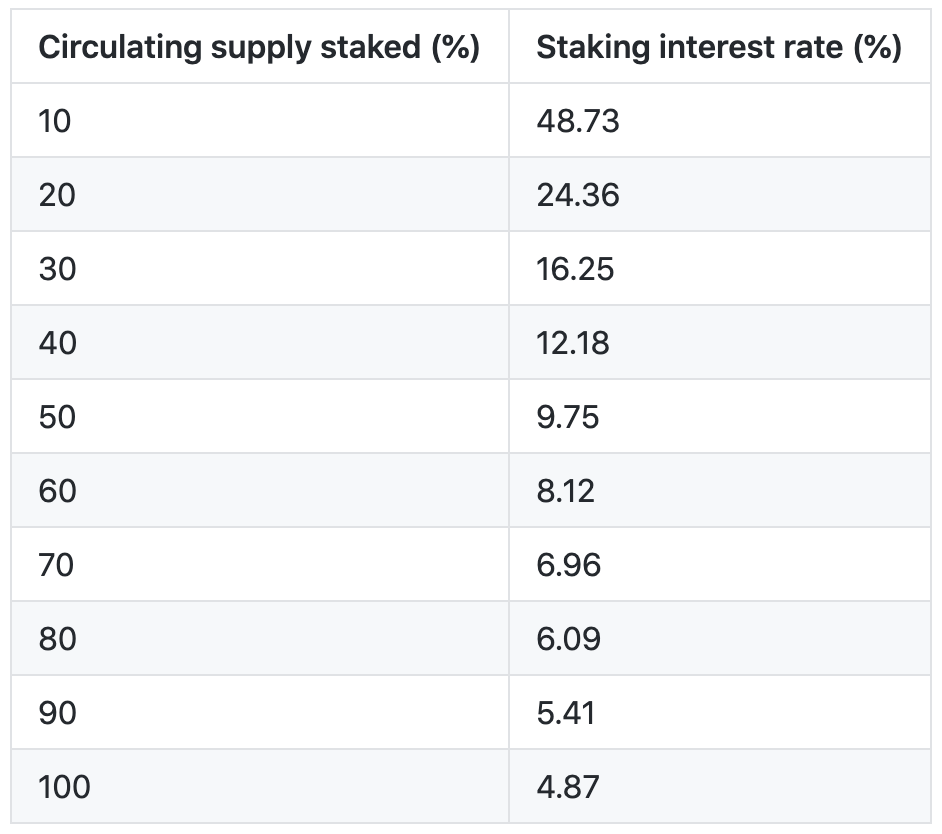This screenshot has width=942, height=834.
Task: Click the 6.96 interest rate cell
Action: tap(568, 565)
